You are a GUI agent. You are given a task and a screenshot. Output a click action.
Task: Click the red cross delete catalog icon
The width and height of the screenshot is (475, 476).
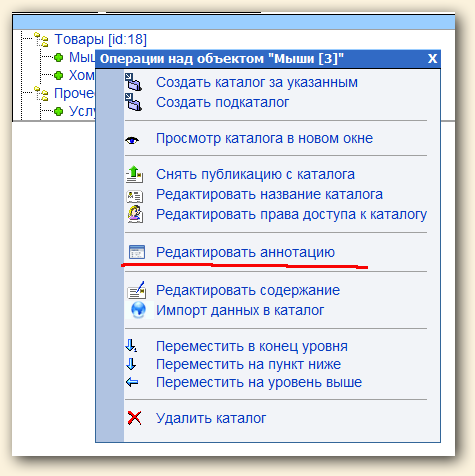pyautogui.click(x=134, y=418)
